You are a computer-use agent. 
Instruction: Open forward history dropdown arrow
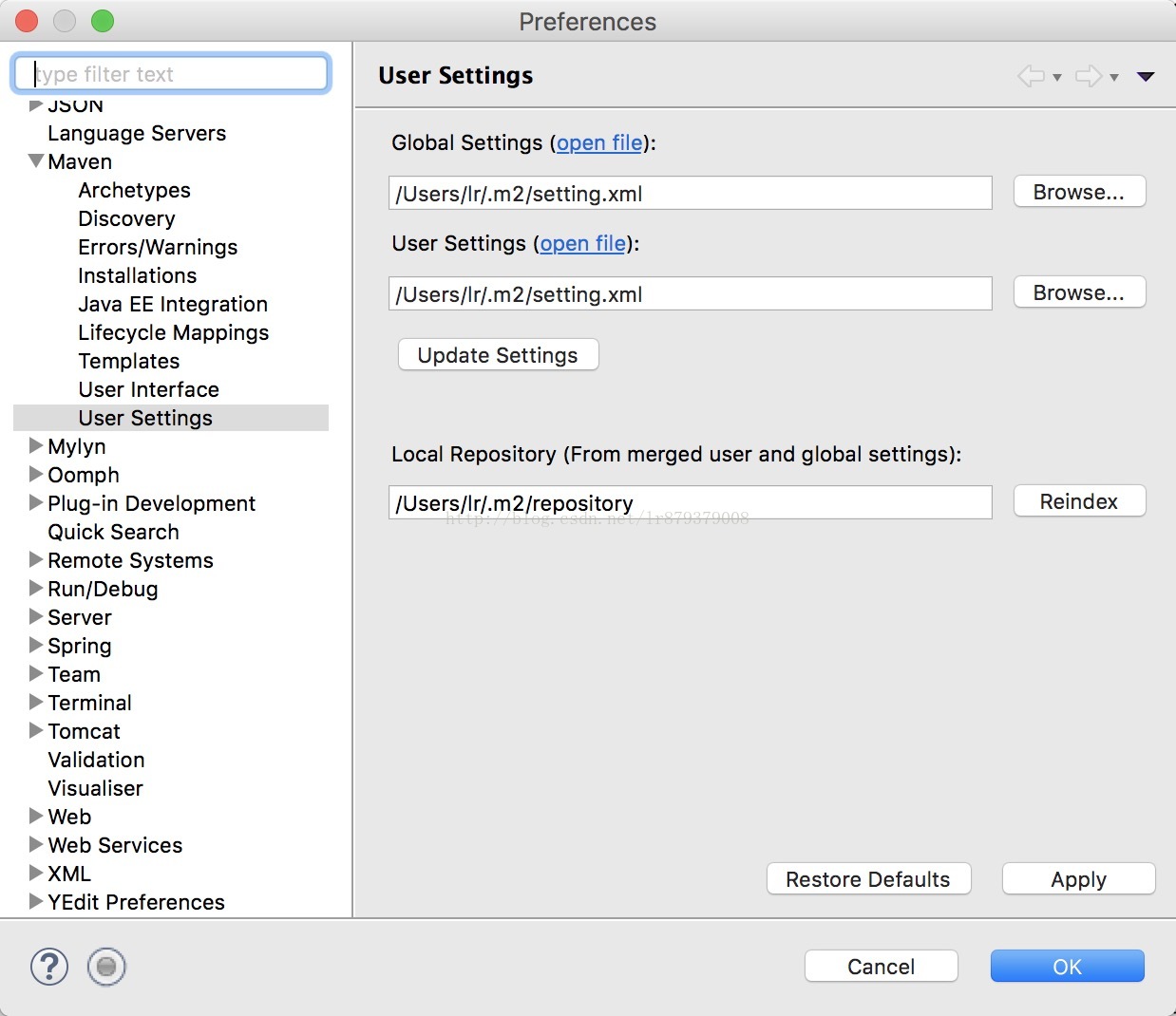click(1114, 78)
